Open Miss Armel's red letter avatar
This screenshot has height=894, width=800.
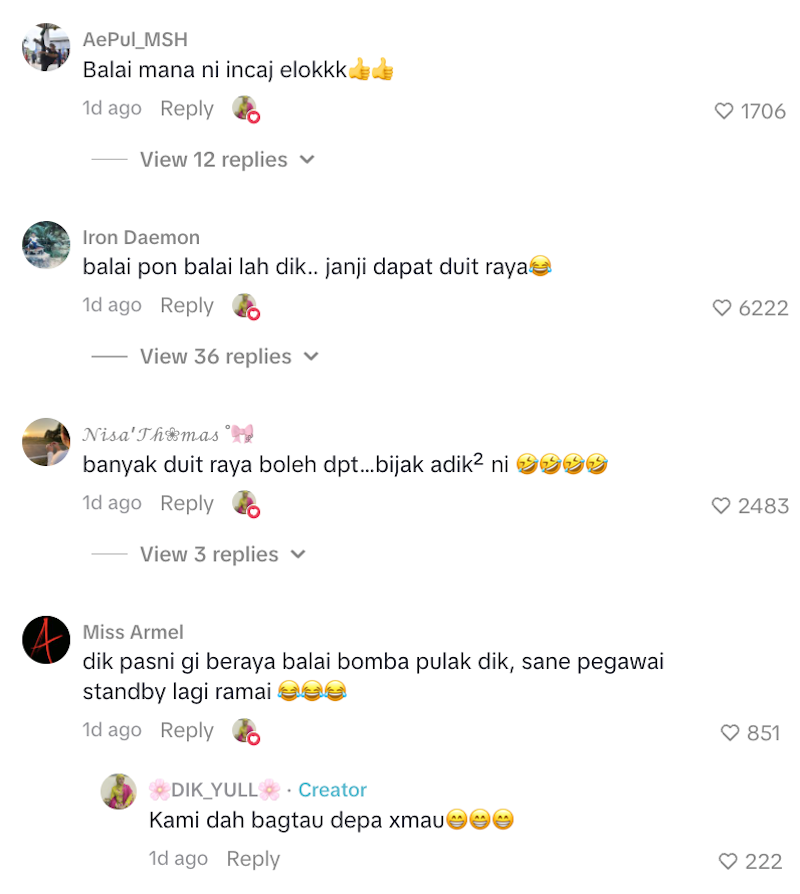tap(46, 640)
